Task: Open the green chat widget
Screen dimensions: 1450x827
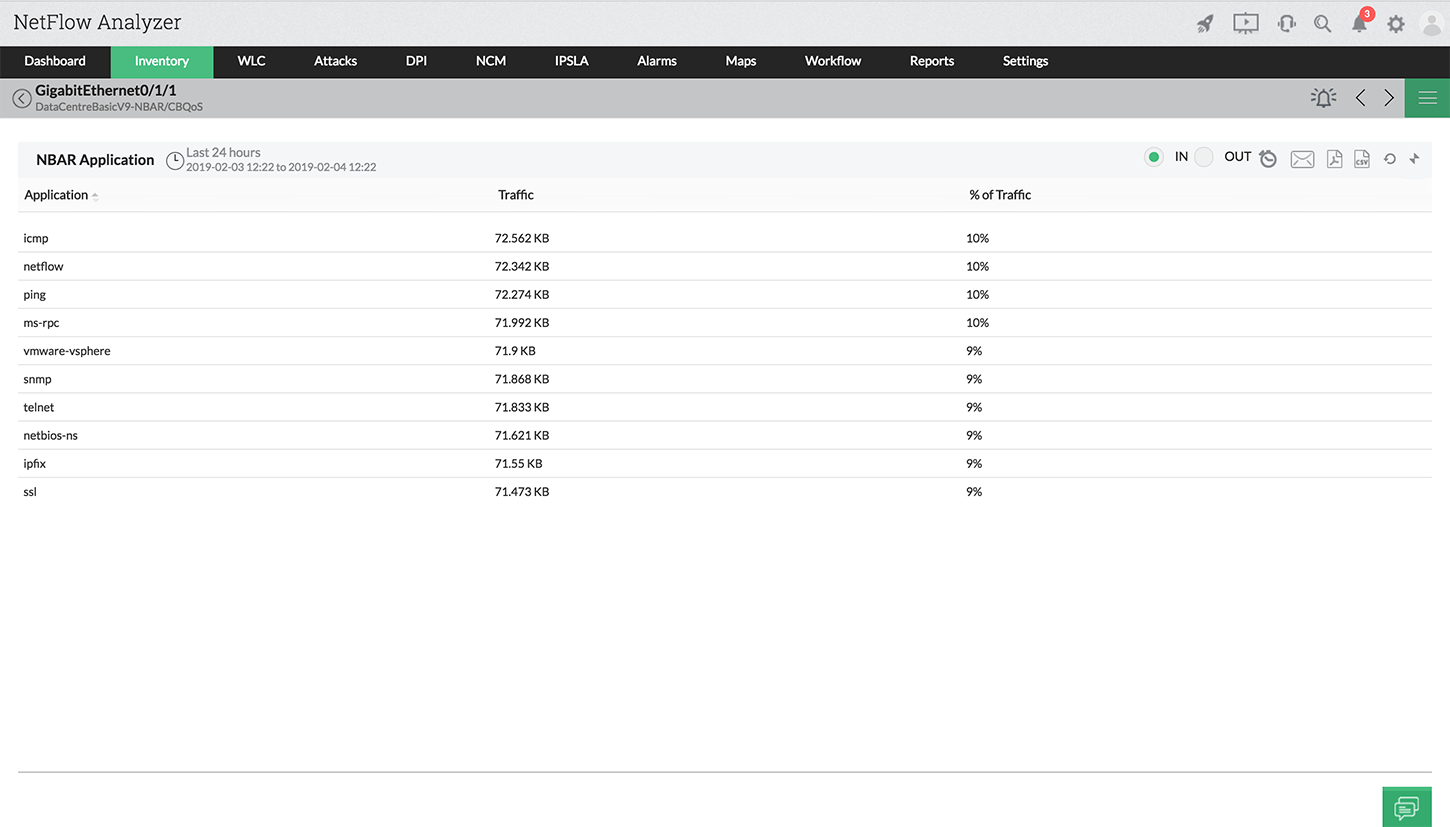Action: [x=1406, y=807]
